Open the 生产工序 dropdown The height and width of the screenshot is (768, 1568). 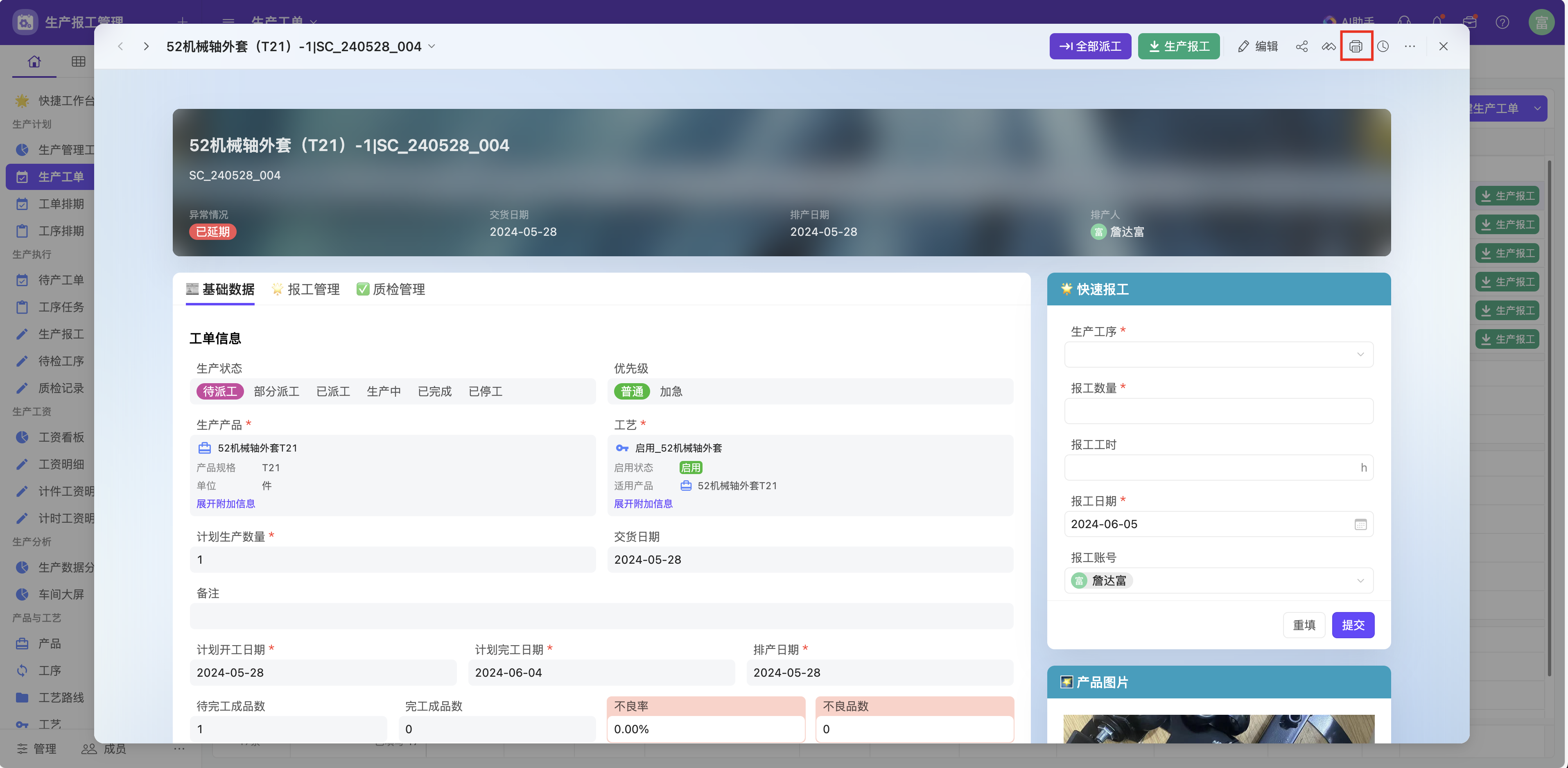pos(1219,355)
